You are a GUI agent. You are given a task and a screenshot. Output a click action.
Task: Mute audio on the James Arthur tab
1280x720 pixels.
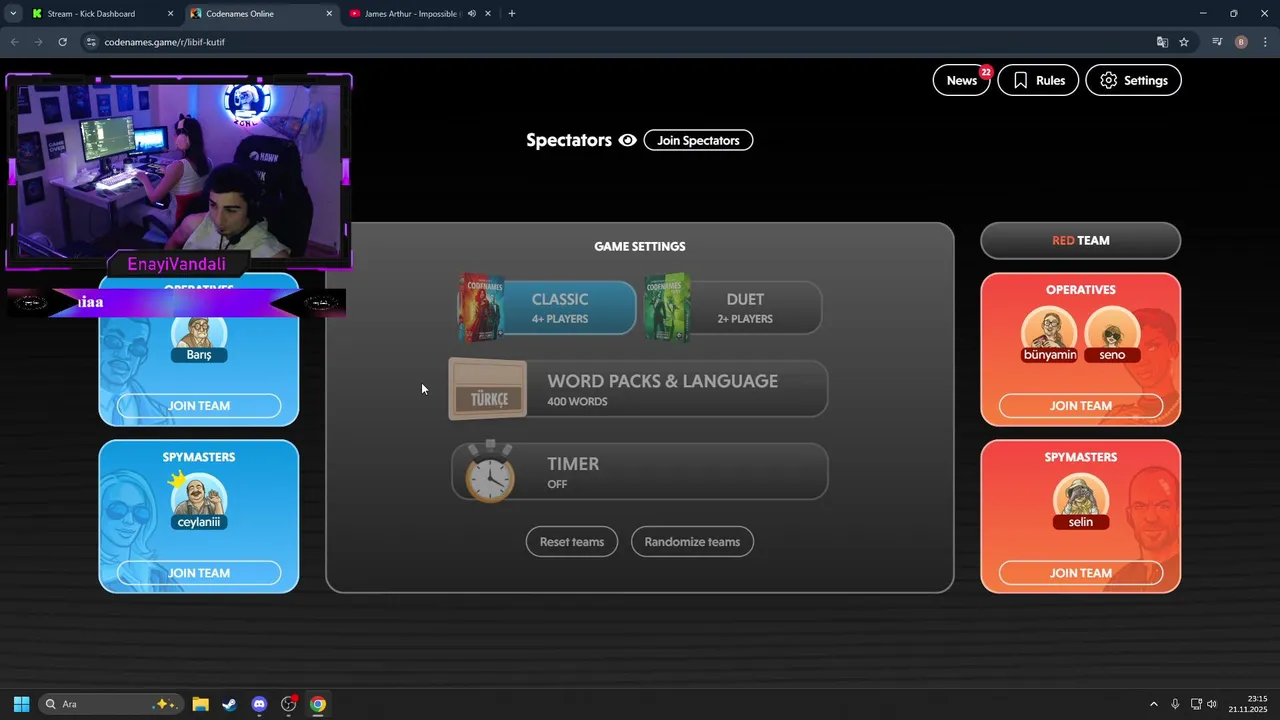coord(471,14)
